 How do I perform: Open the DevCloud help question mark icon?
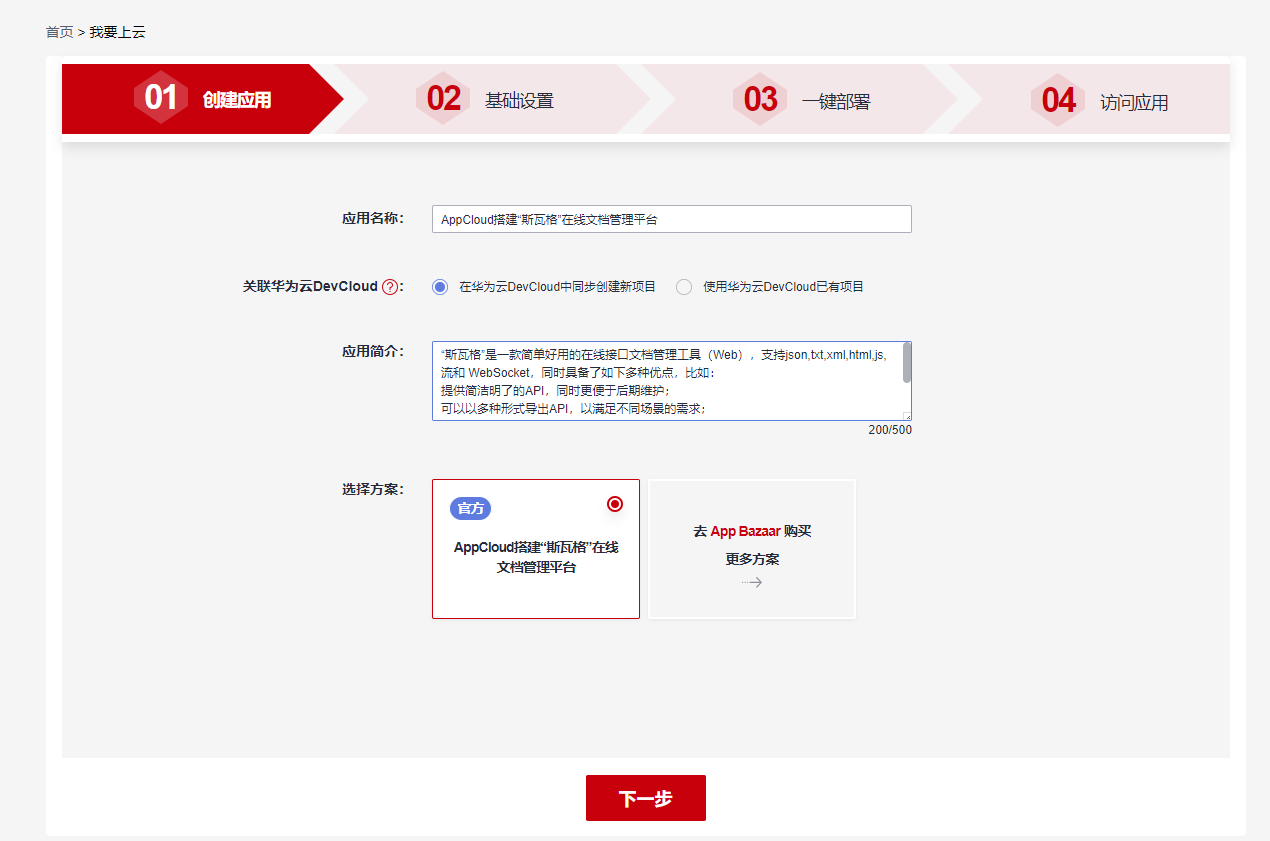(390, 287)
